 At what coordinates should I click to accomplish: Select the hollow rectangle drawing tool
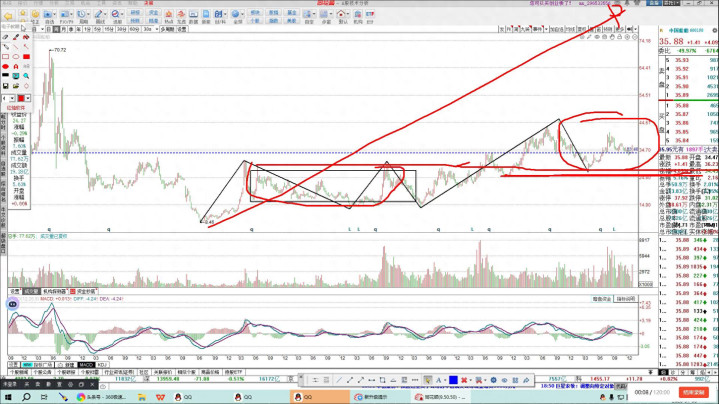(x=6, y=56)
